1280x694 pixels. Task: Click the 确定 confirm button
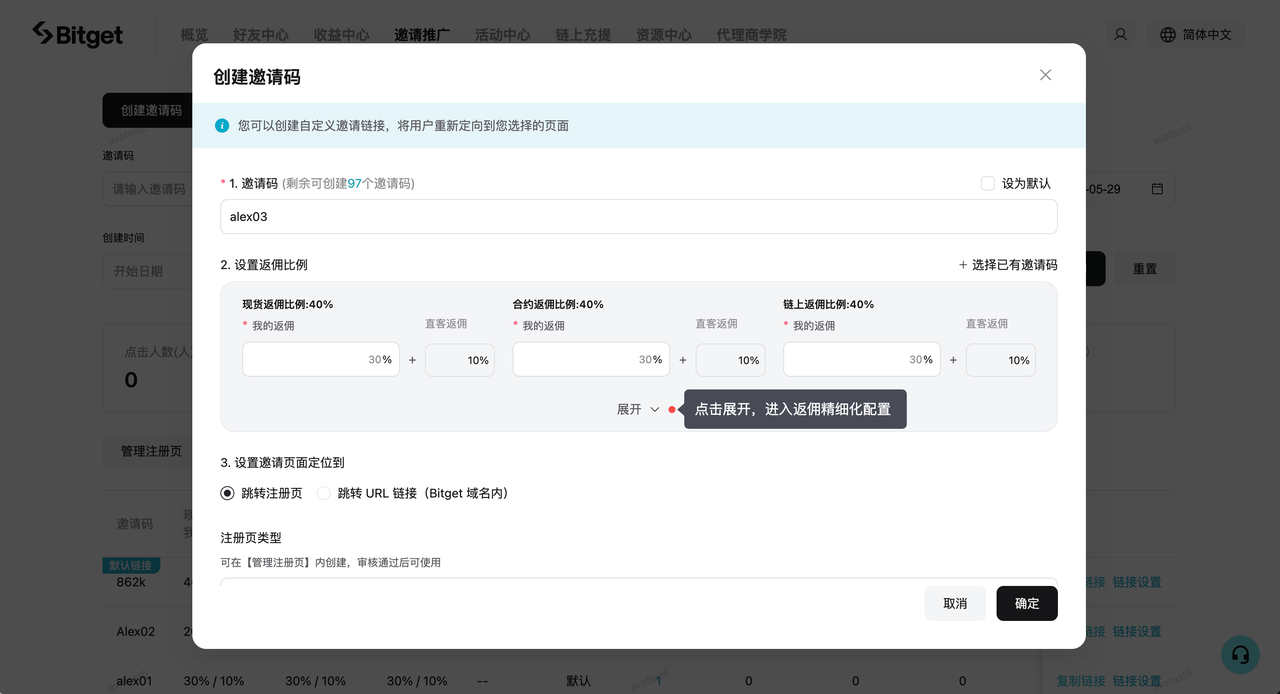pos(1026,603)
